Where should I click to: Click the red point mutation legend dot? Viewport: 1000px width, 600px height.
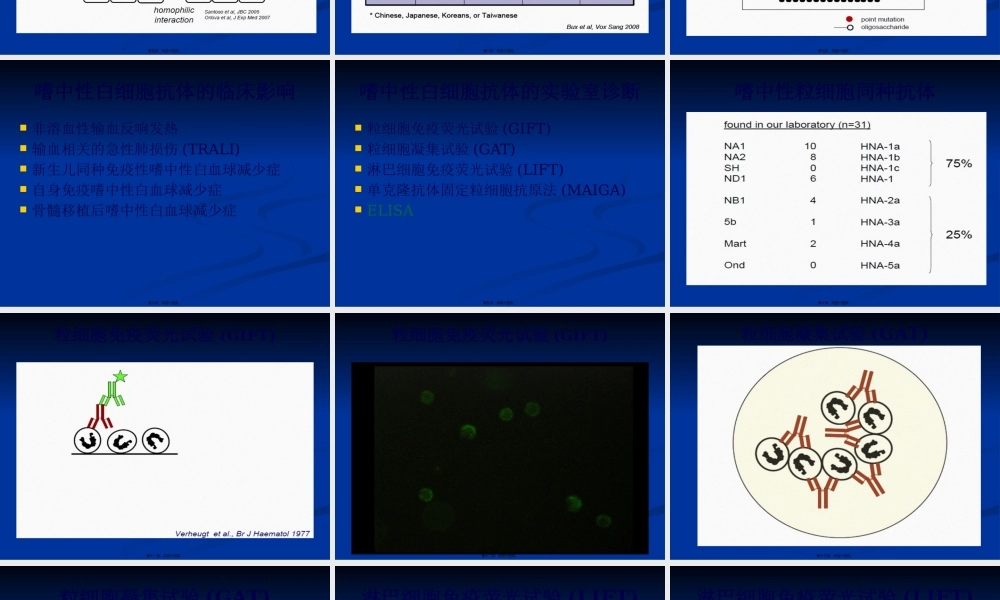click(849, 19)
